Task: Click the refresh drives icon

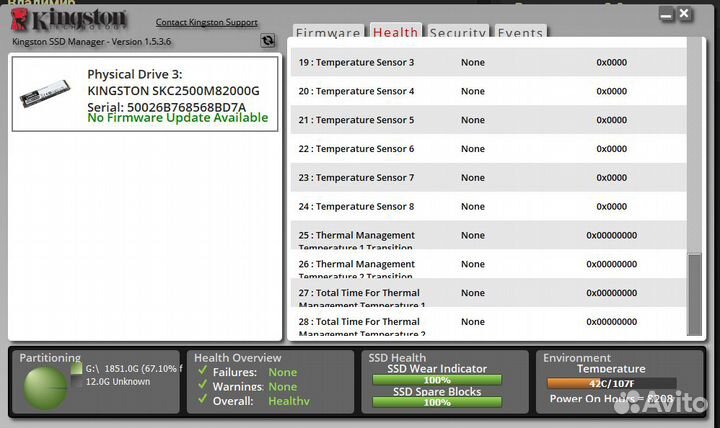Action: 268,41
